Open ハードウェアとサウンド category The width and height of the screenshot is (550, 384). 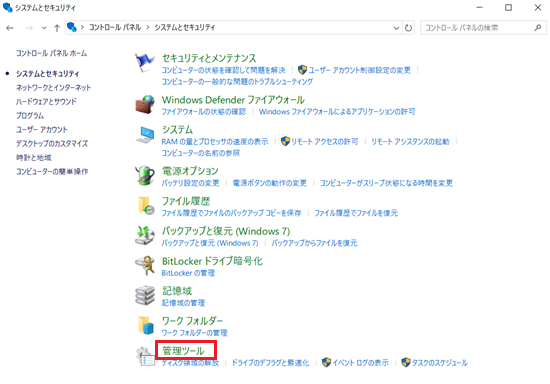[46, 102]
